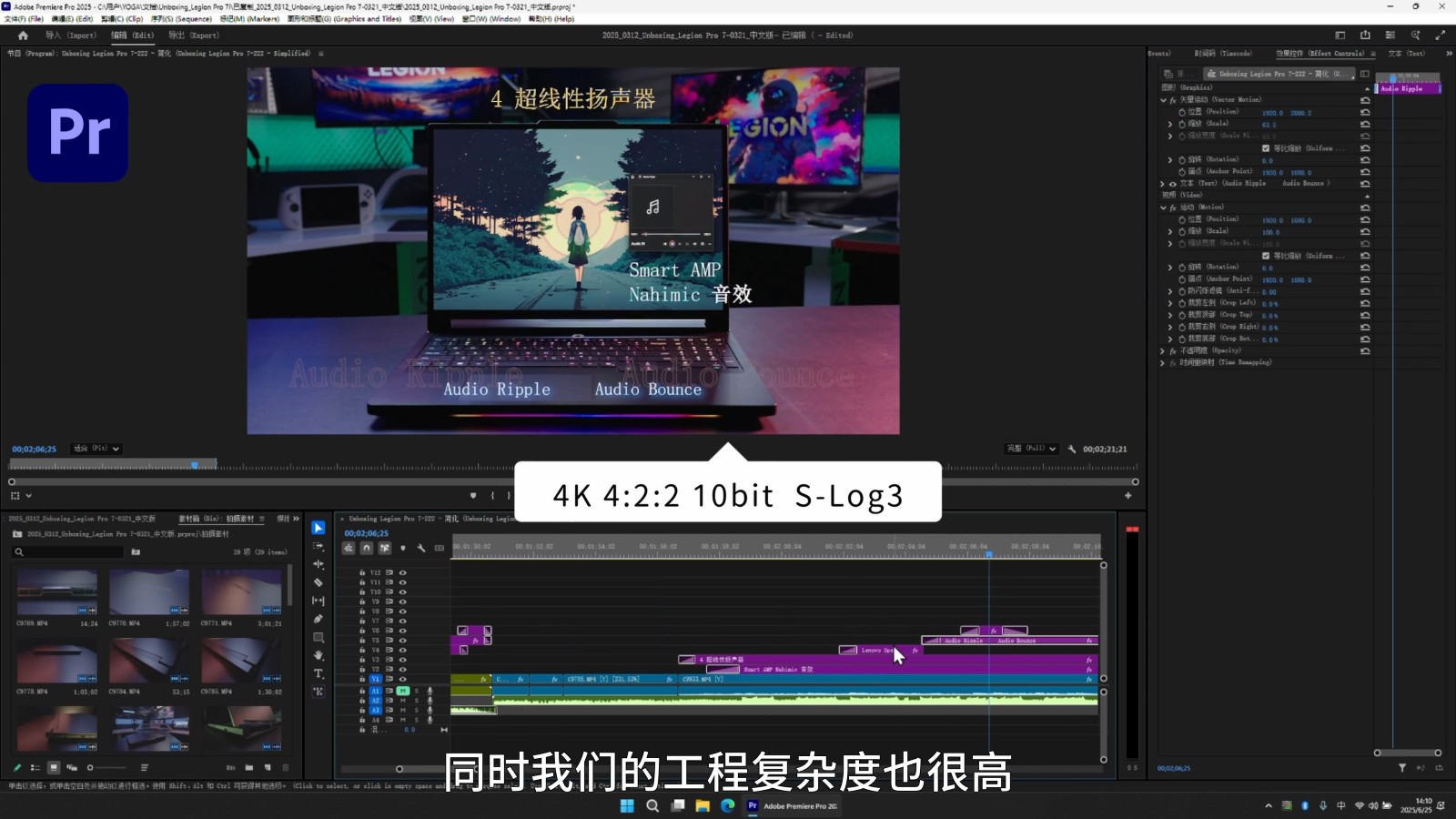Screen dimensions: 1456x819
Task: Switch project panel to icon view
Action: pos(54,768)
